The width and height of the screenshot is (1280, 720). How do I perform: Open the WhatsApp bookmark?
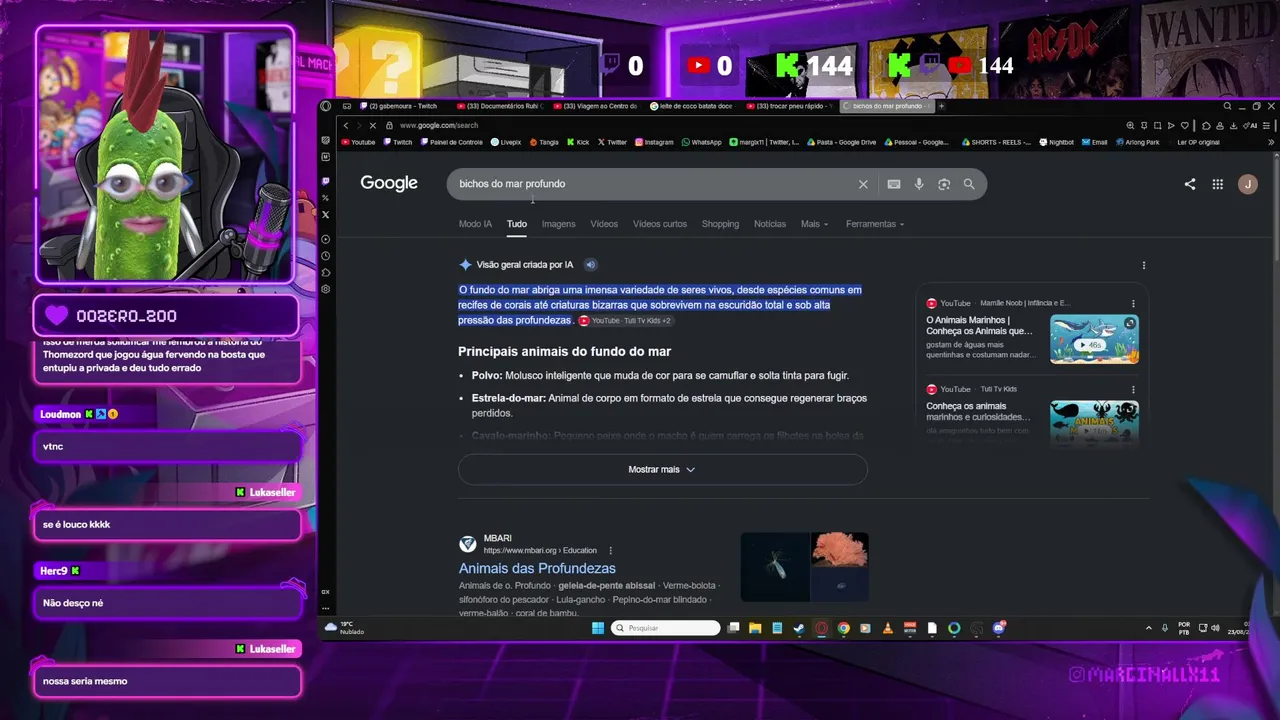point(701,142)
